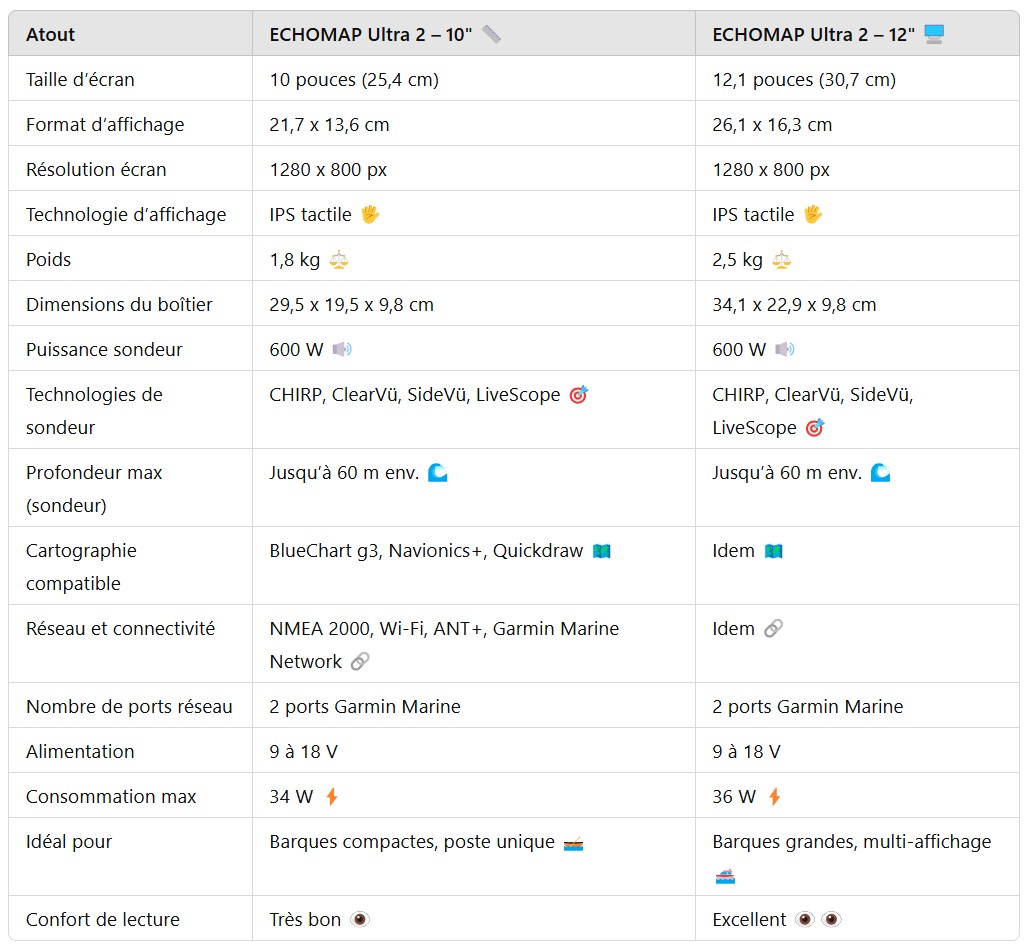Click the ruler icon in the 10" column header
The image size is (1027, 947).
tap(491, 35)
